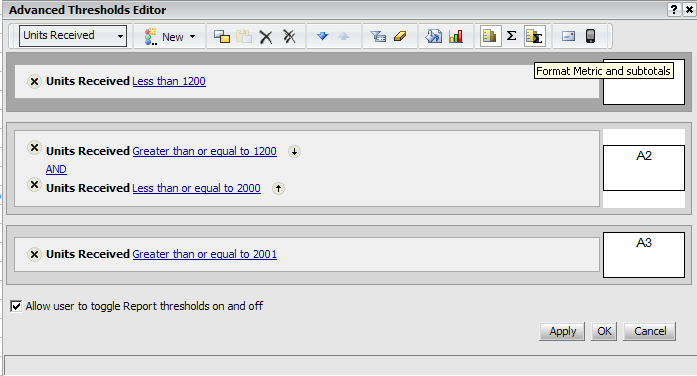The width and height of the screenshot is (697, 376).
Task: Select the Format Metric only icon
Action: pyautogui.click(x=489, y=36)
